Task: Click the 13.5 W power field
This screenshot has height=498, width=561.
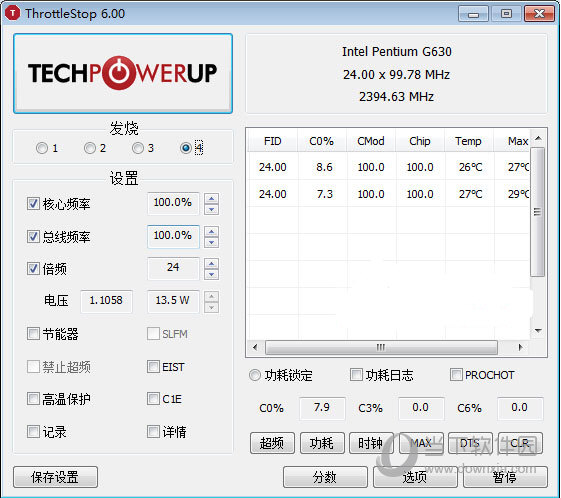Action: click(x=173, y=301)
